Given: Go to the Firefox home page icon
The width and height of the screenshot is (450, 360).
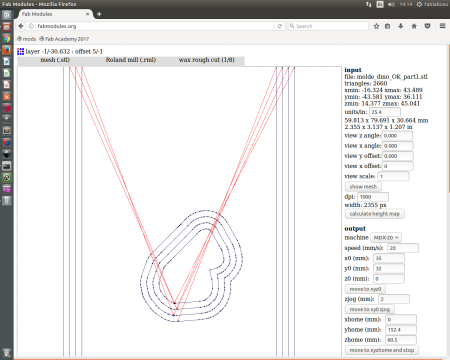Looking at the screenshot, I should point(414,26).
